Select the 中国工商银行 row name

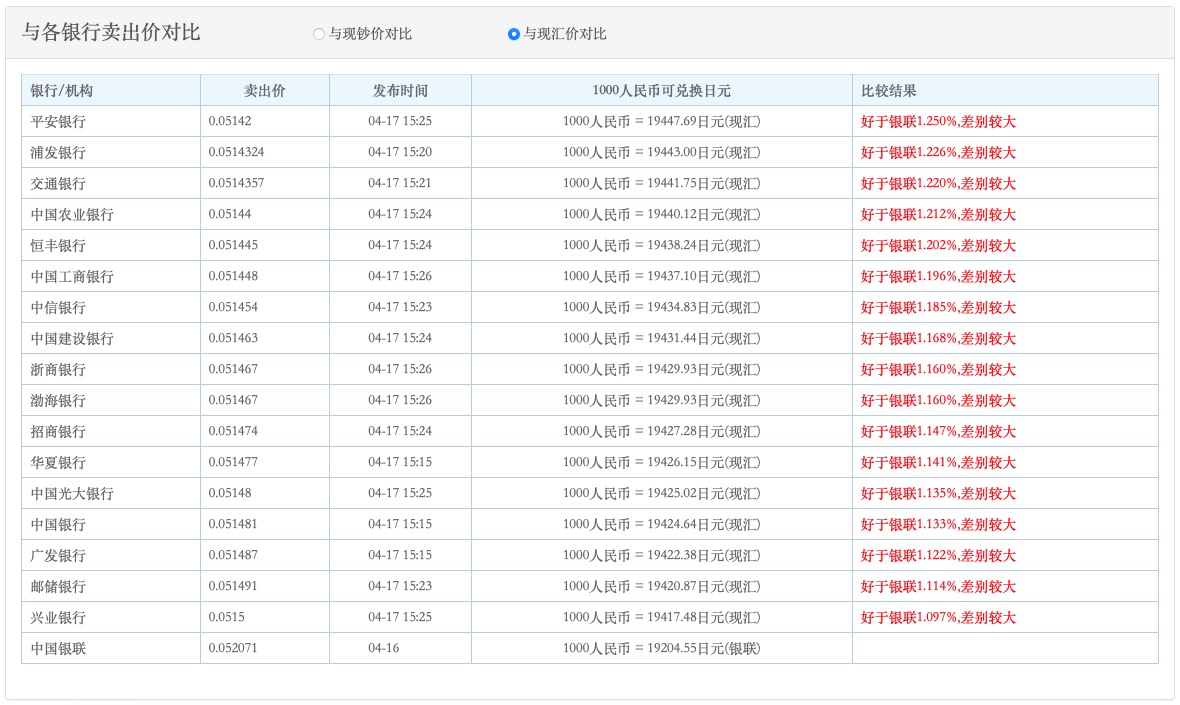[x=72, y=276]
